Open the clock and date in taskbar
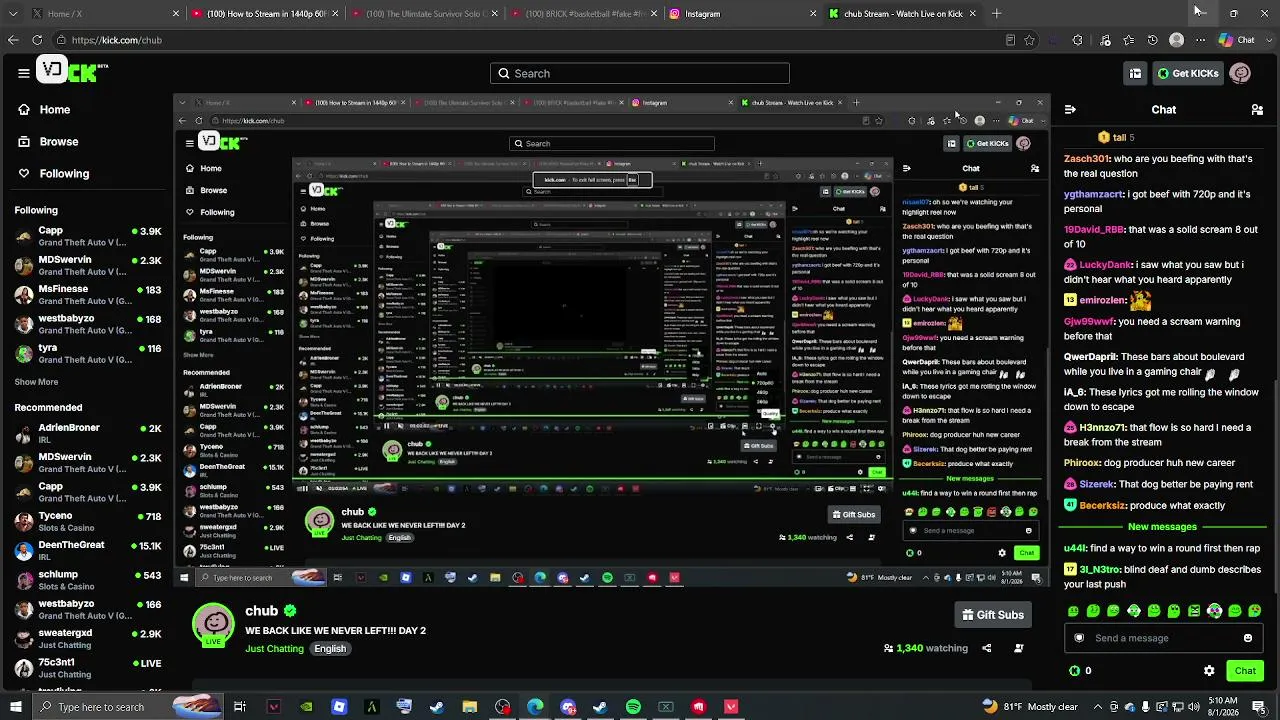 pyautogui.click(x=1221, y=707)
